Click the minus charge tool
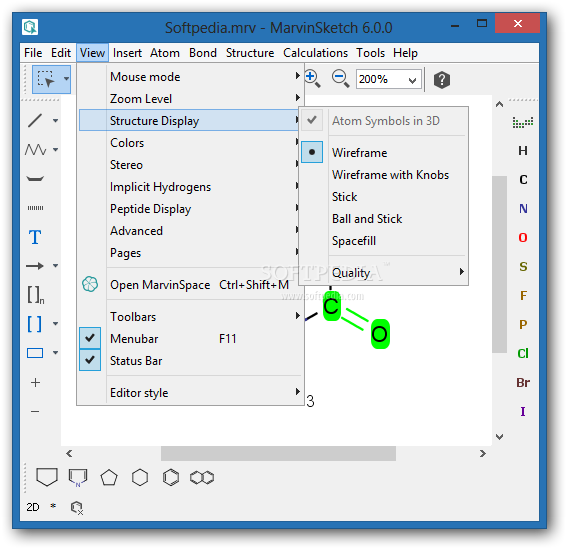Image resolution: width=567 pixels, height=549 pixels. [x=35, y=412]
